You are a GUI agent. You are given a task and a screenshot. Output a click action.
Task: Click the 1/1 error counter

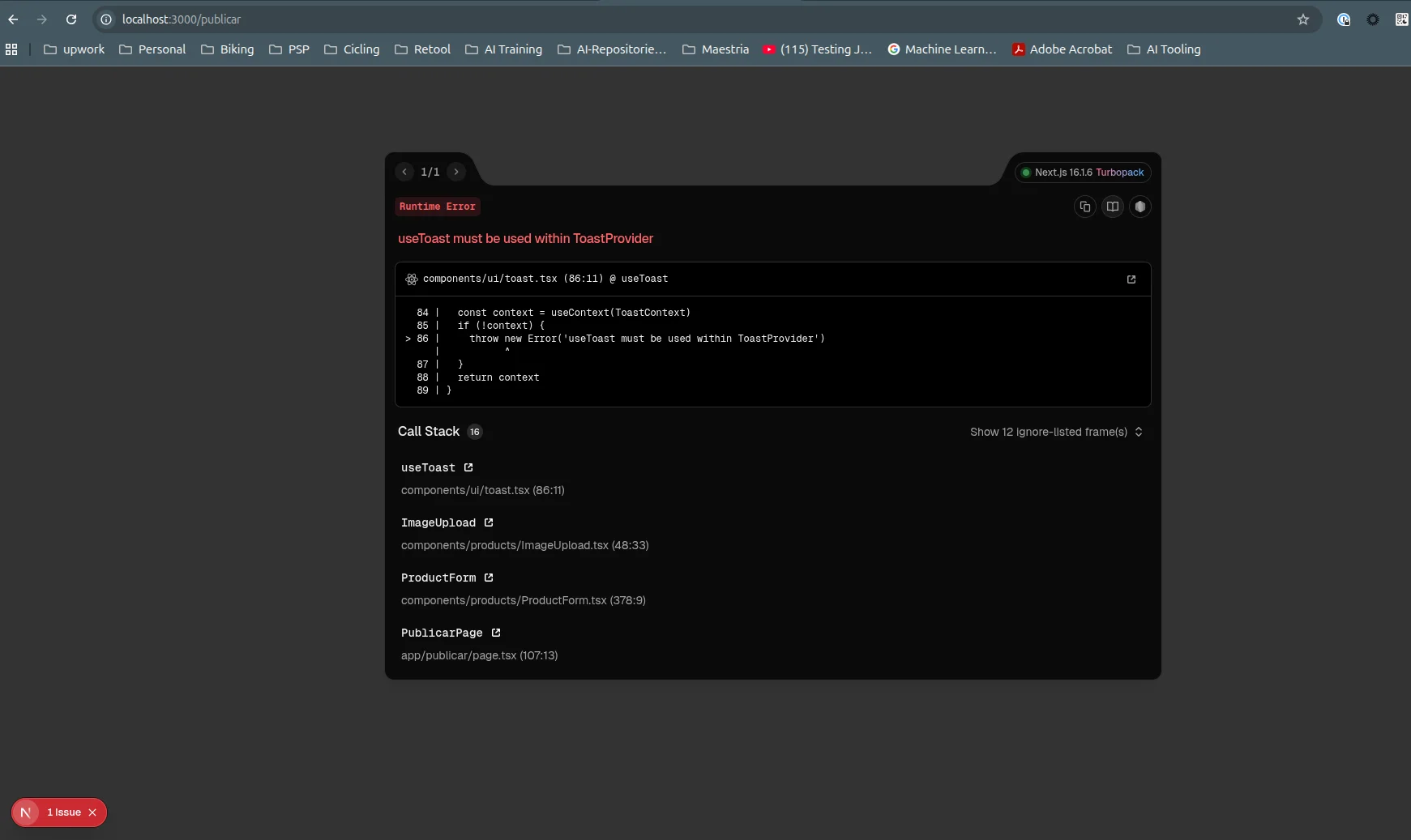[x=430, y=172]
